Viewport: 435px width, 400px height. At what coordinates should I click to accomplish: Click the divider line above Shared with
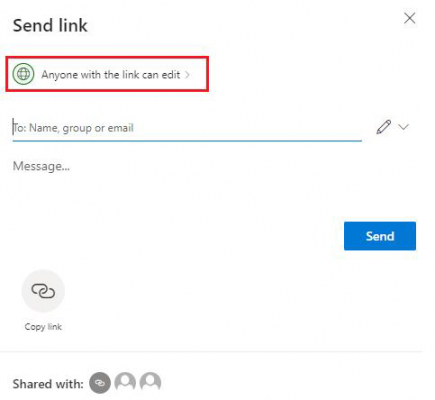211,351
